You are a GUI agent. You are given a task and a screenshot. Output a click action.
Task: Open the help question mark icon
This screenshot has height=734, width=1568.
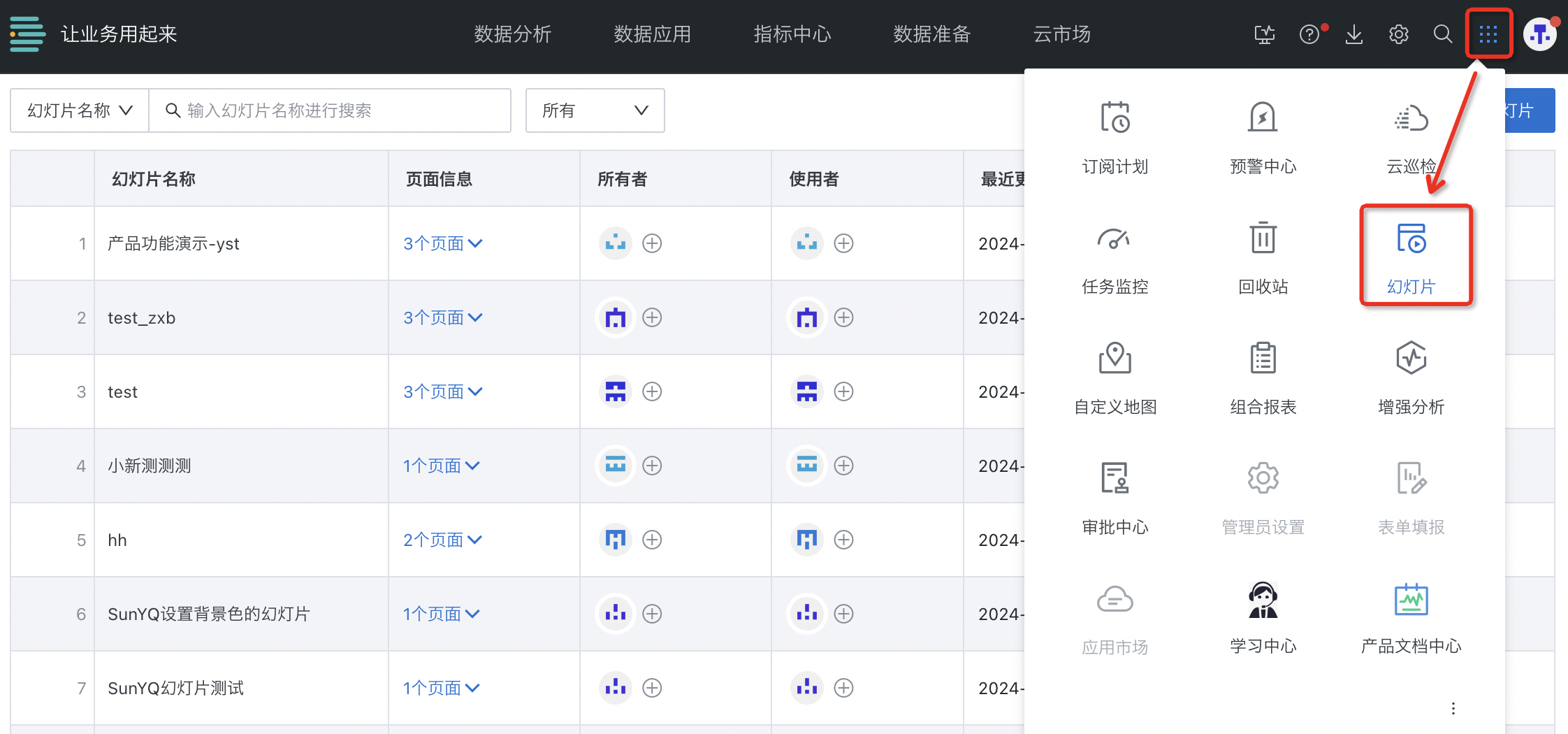[x=1309, y=34]
